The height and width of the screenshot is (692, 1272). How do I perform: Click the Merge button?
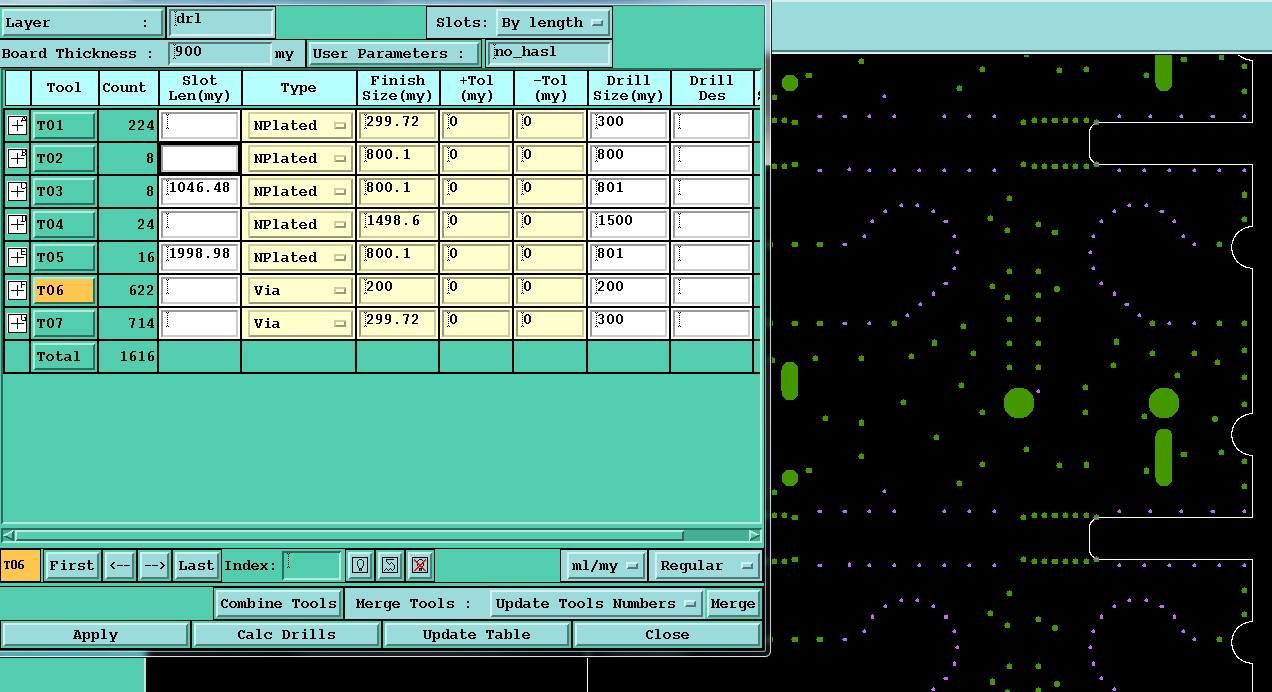(733, 603)
